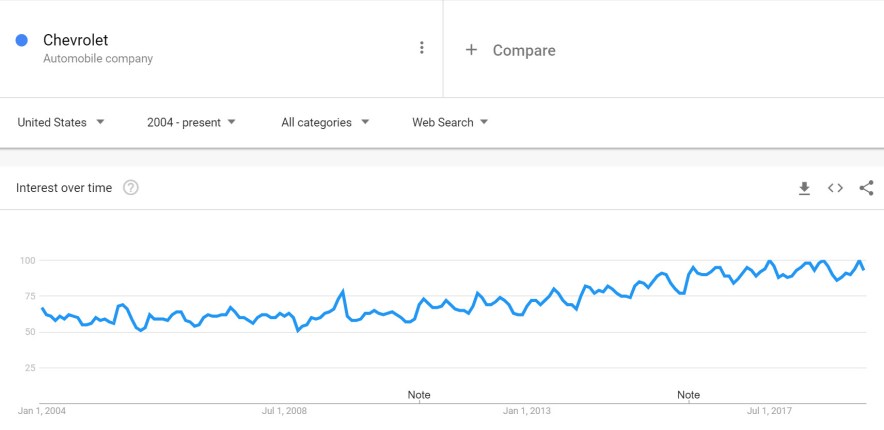Expand the United States region dropdown
The width and height of the screenshot is (884, 430).
coord(61,122)
